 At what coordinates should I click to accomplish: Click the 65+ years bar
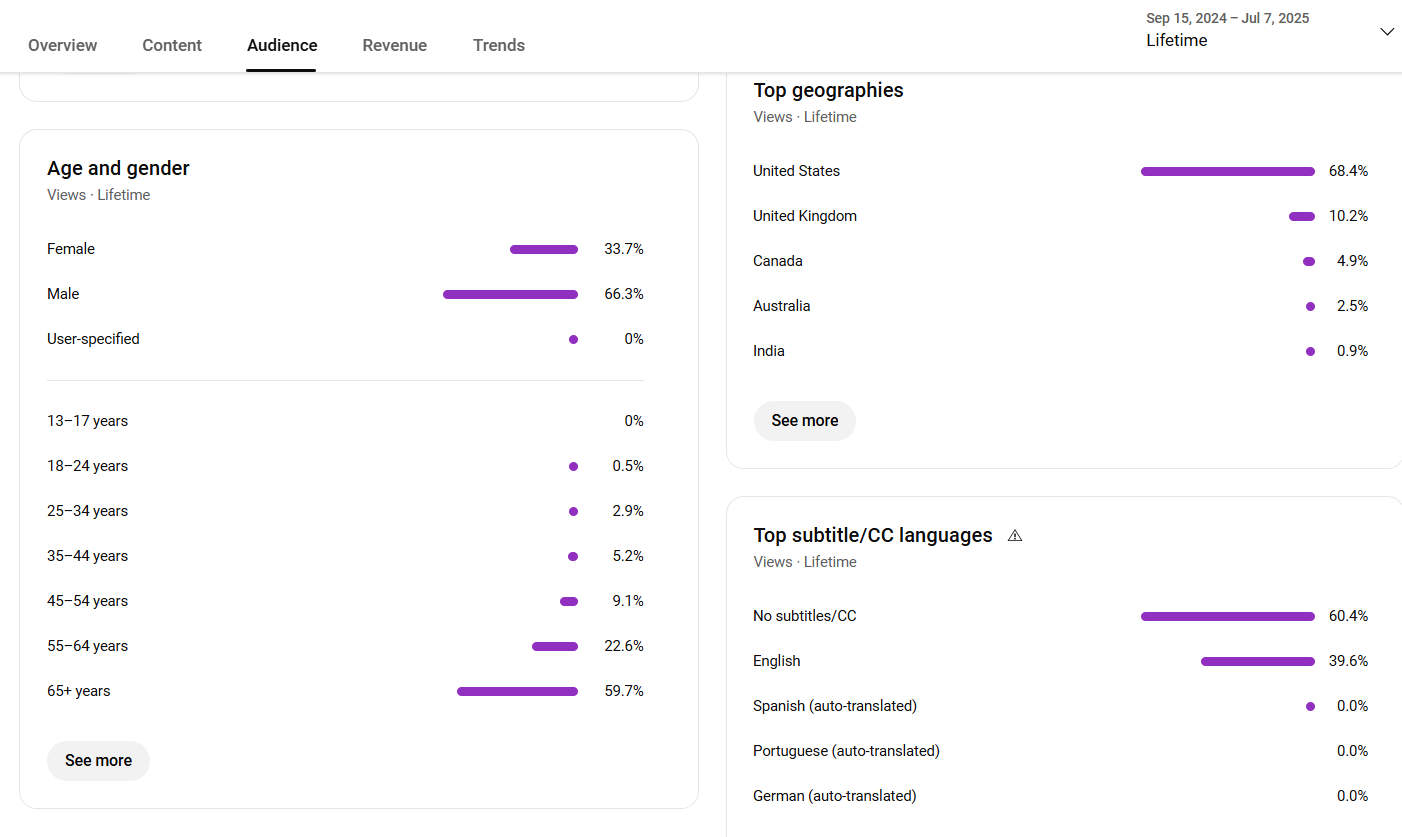[517, 691]
